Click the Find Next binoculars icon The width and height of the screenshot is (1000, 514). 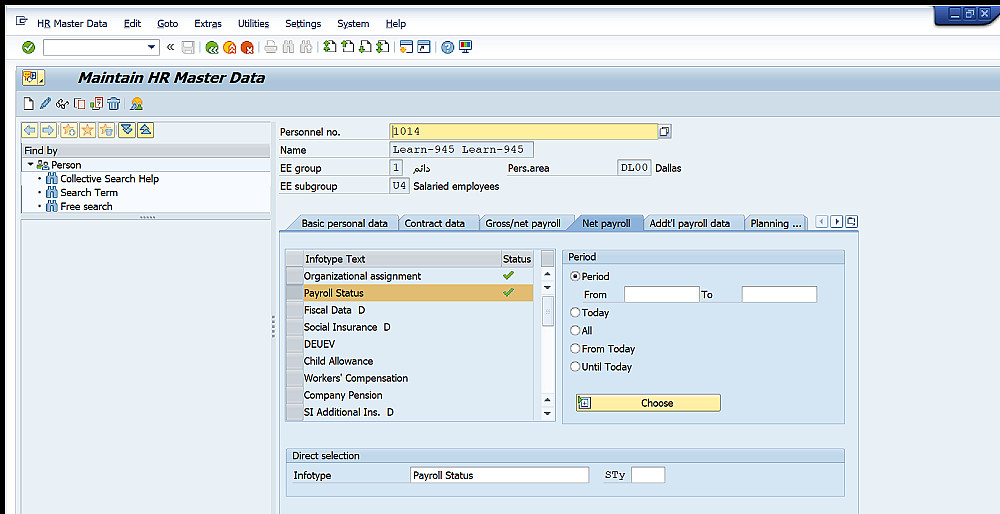[x=305, y=47]
